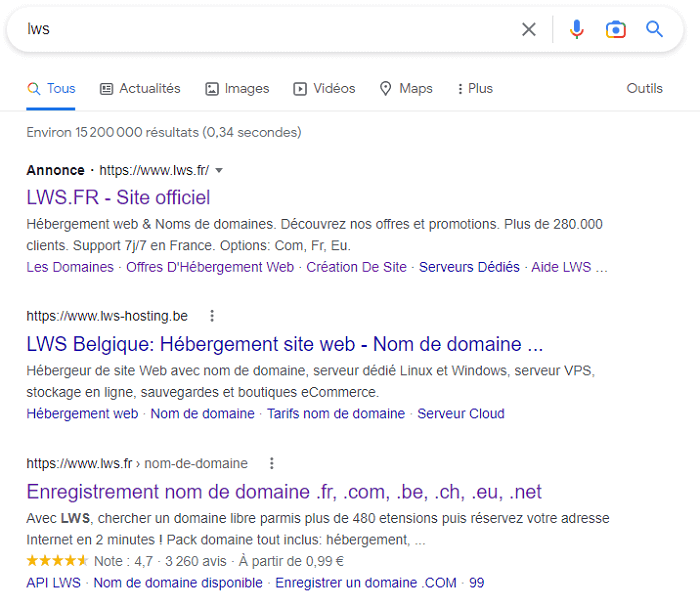This screenshot has height=606, width=700.
Task: Open the Aide LWS sitelink
Action: (x=561, y=267)
